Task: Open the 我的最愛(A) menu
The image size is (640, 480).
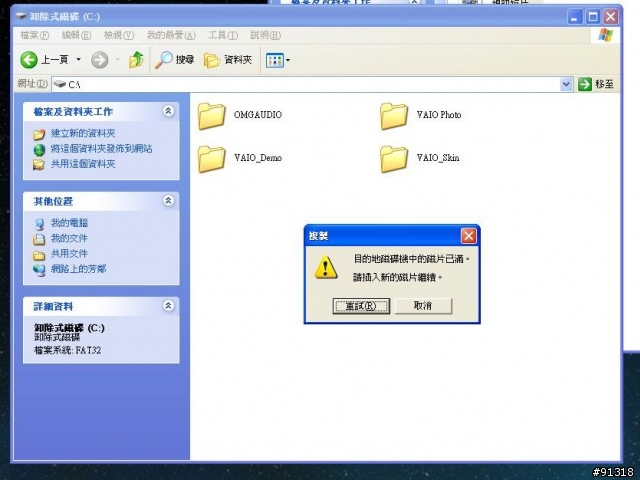Action: (x=171, y=36)
